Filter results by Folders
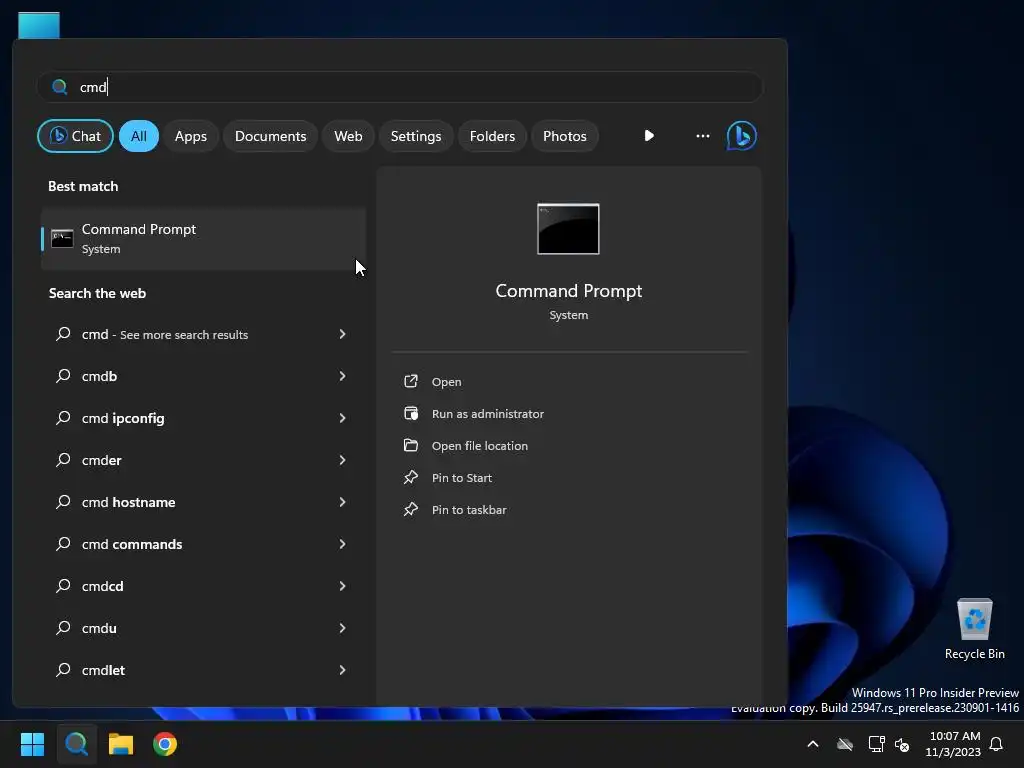The image size is (1024, 768). click(x=492, y=136)
